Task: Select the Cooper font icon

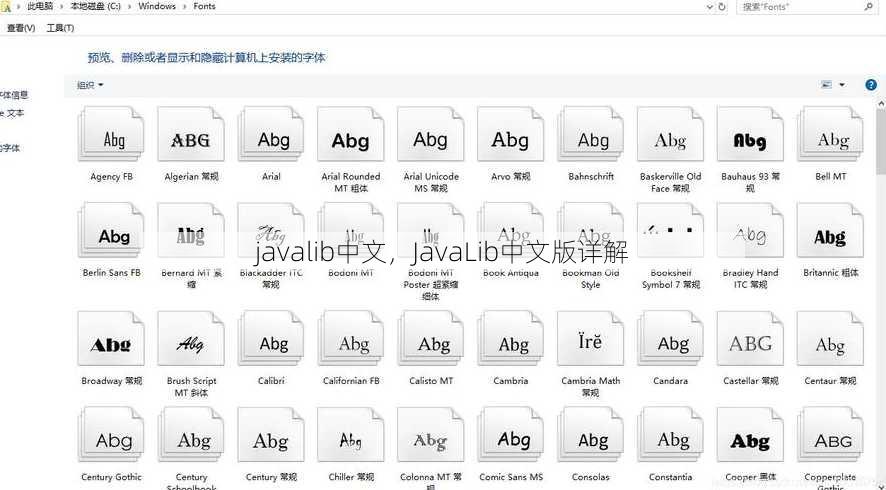Action: coord(750,435)
